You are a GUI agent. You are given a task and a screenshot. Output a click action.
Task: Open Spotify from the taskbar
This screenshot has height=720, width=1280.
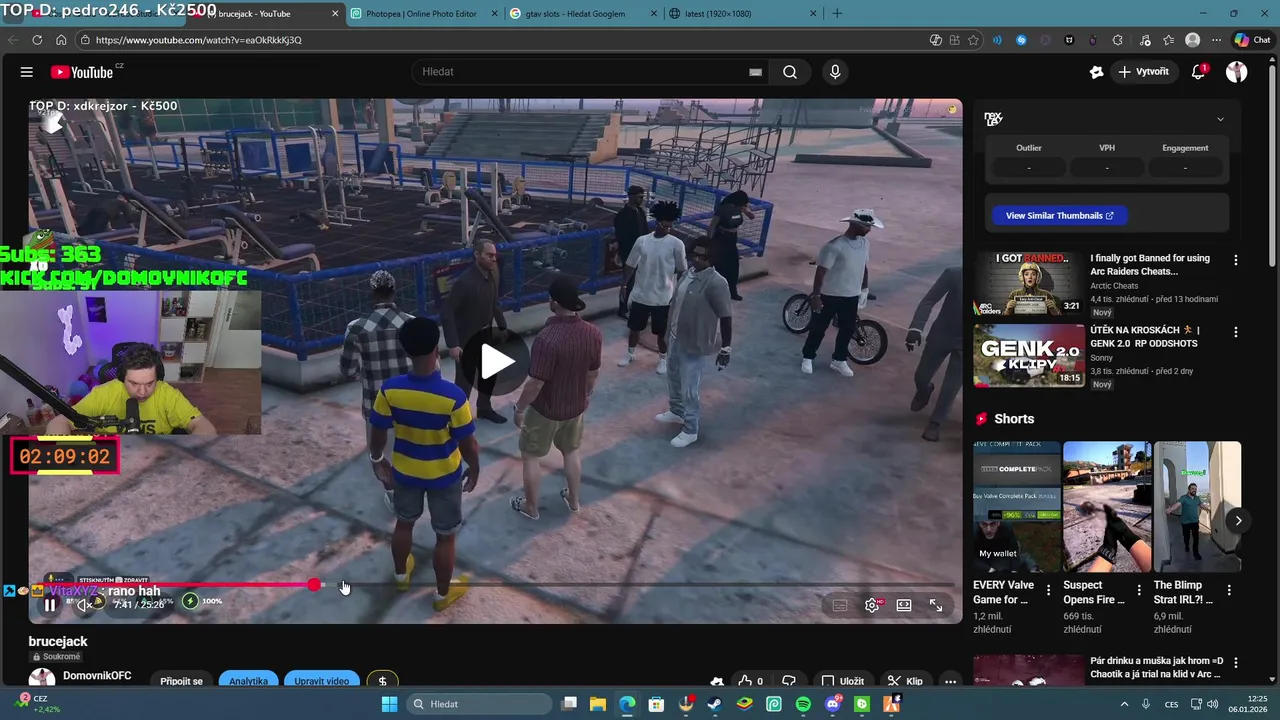click(x=803, y=704)
